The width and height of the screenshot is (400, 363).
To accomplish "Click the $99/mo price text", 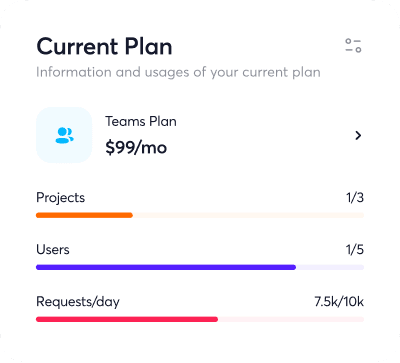I will click(x=136, y=147).
